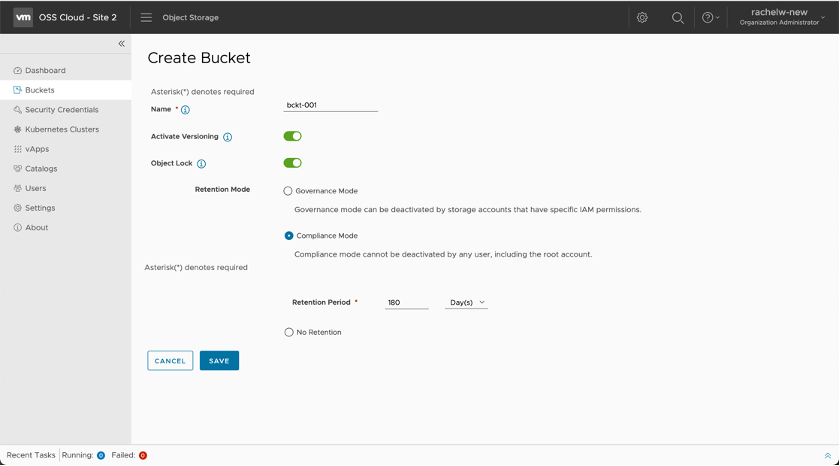Click the Retention Period input field
Screen dimensions: 840x466
406,302
